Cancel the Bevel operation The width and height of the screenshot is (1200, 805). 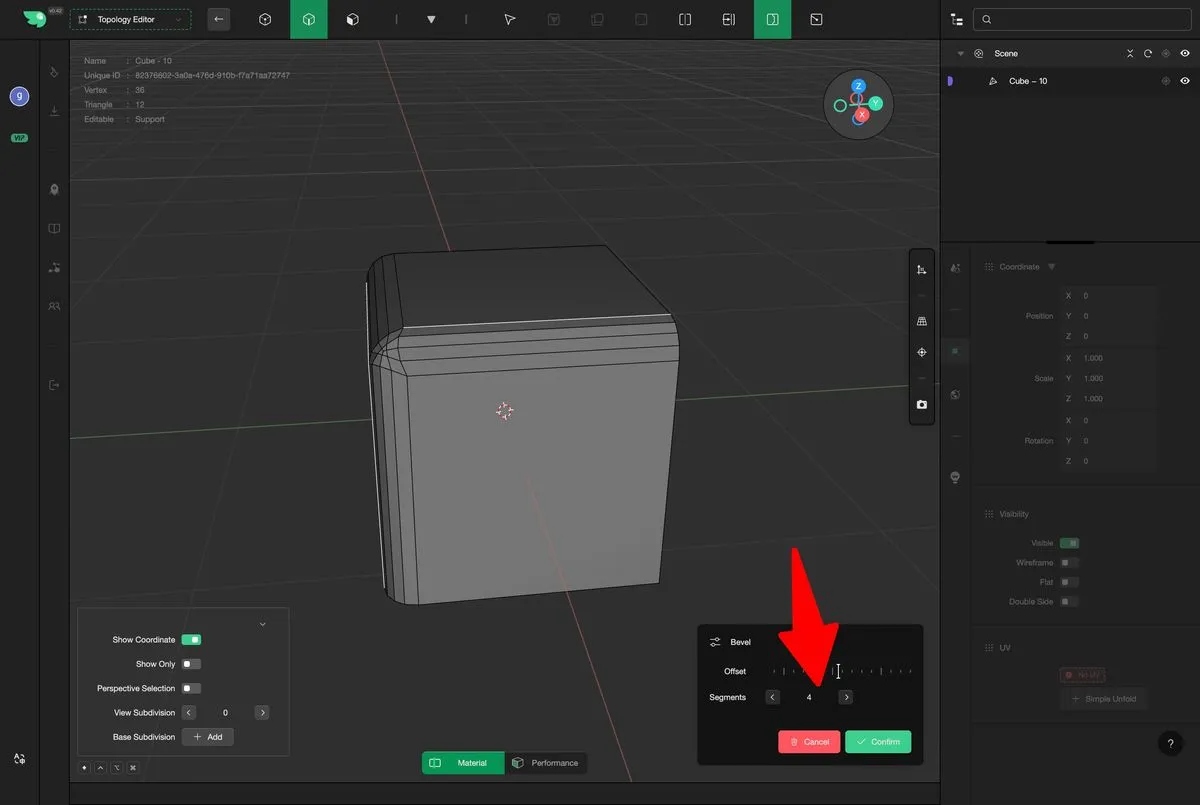(809, 741)
